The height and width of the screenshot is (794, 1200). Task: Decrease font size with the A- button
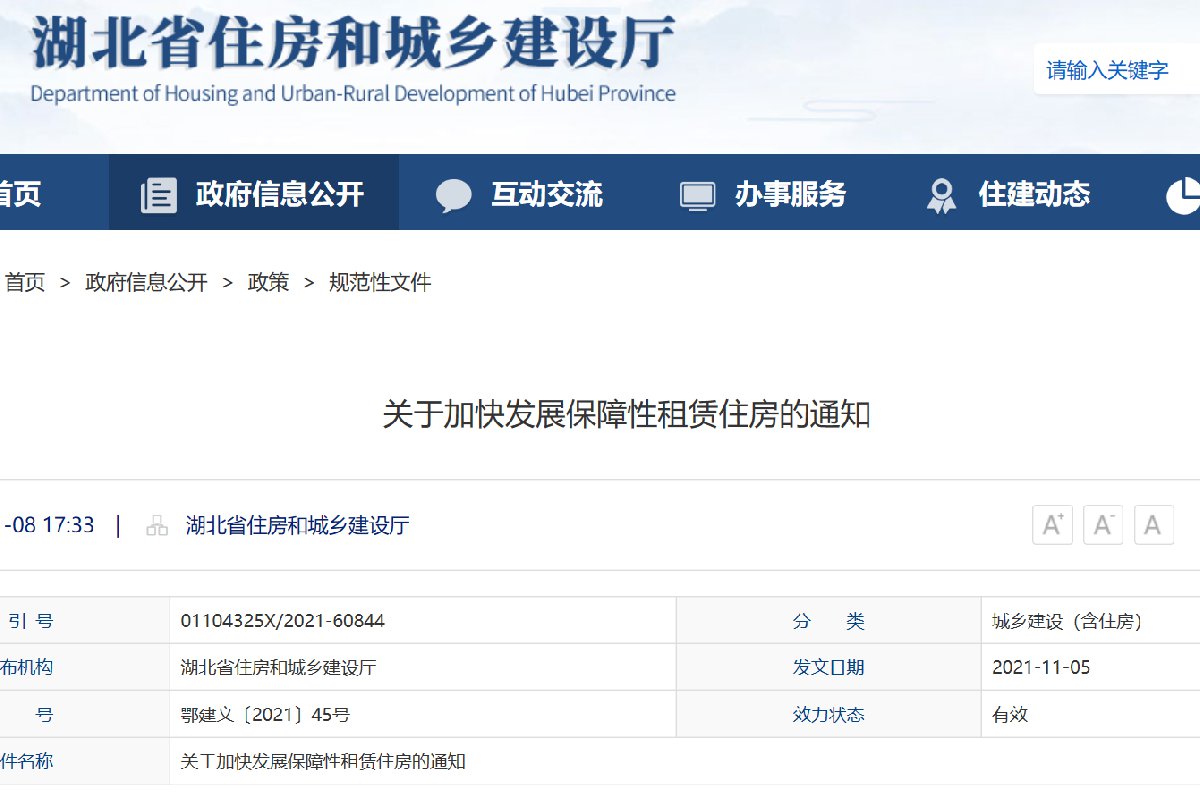pyautogui.click(x=1103, y=524)
